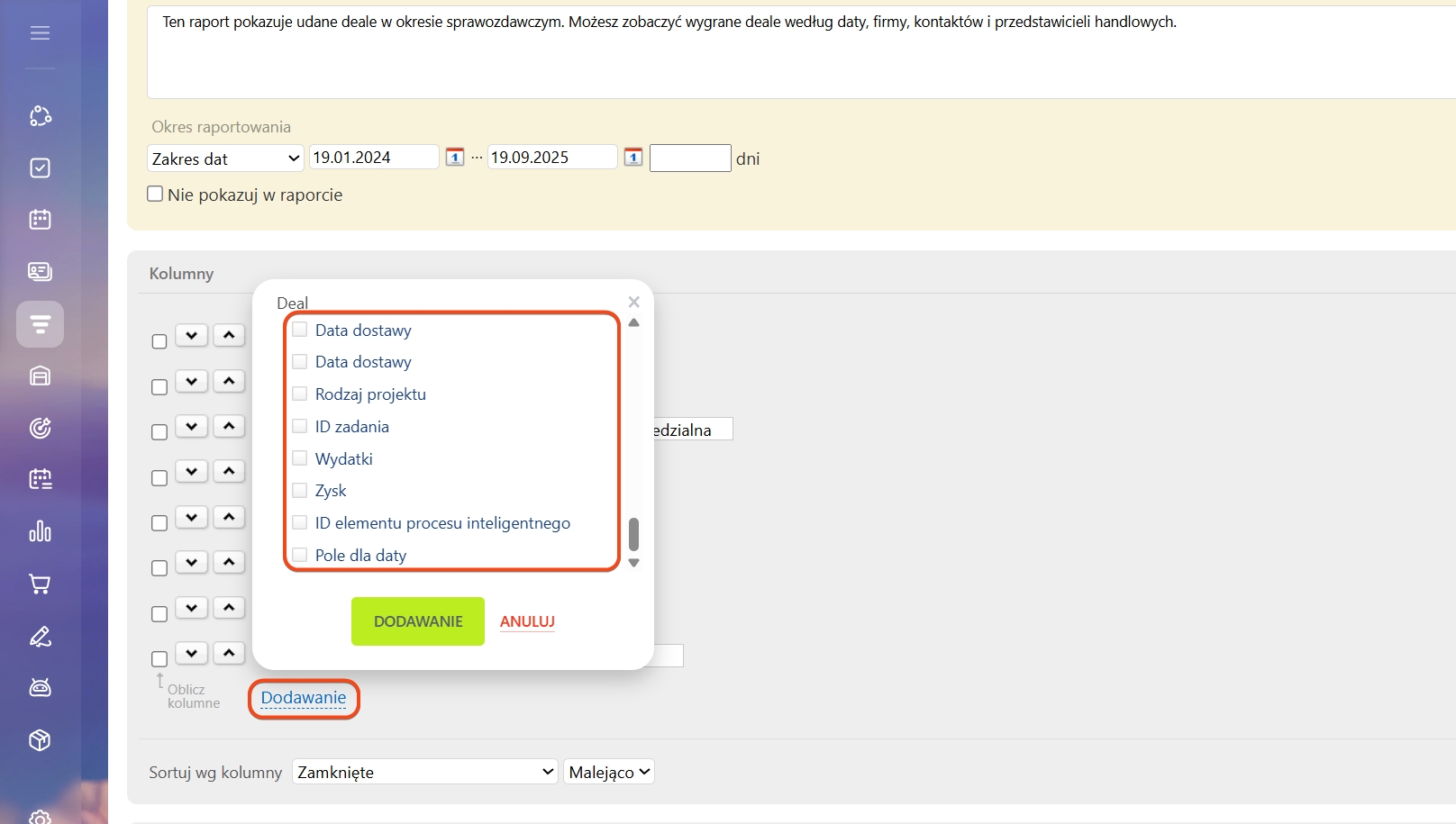
Task: Open the CRM funnel icon in sidebar
Action: pos(40,324)
